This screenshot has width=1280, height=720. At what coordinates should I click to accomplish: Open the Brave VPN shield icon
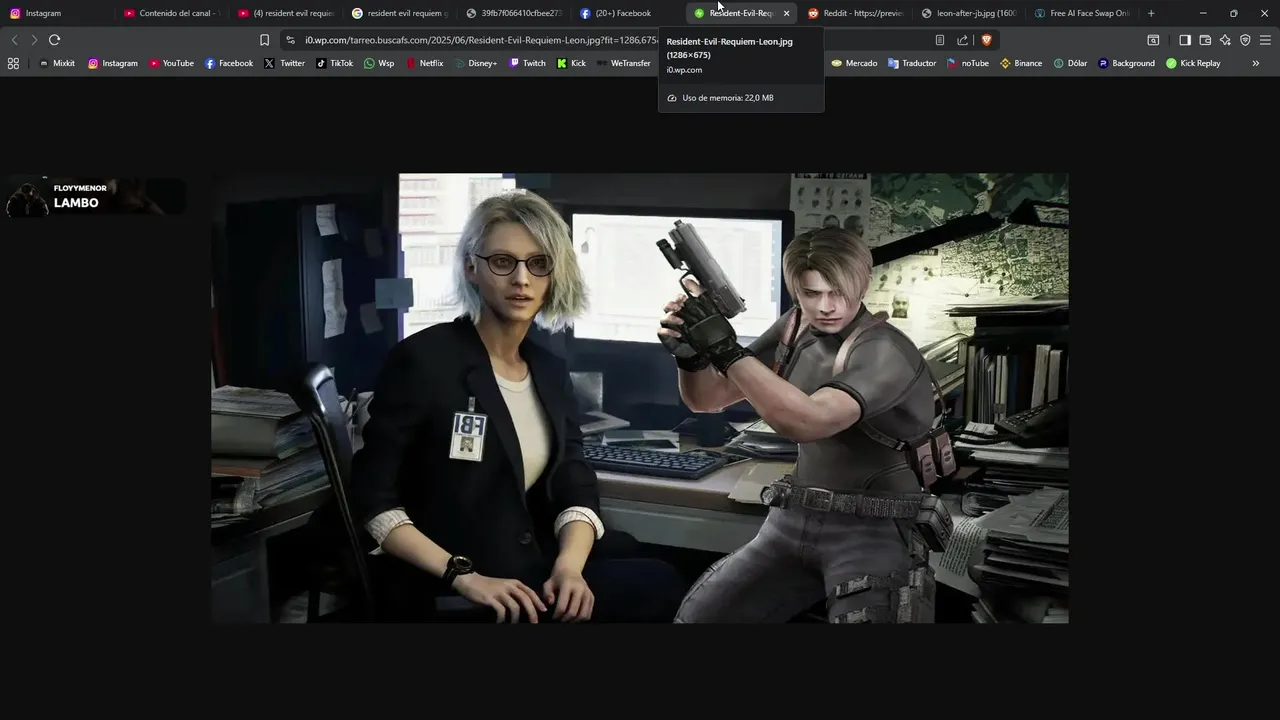(1245, 40)
